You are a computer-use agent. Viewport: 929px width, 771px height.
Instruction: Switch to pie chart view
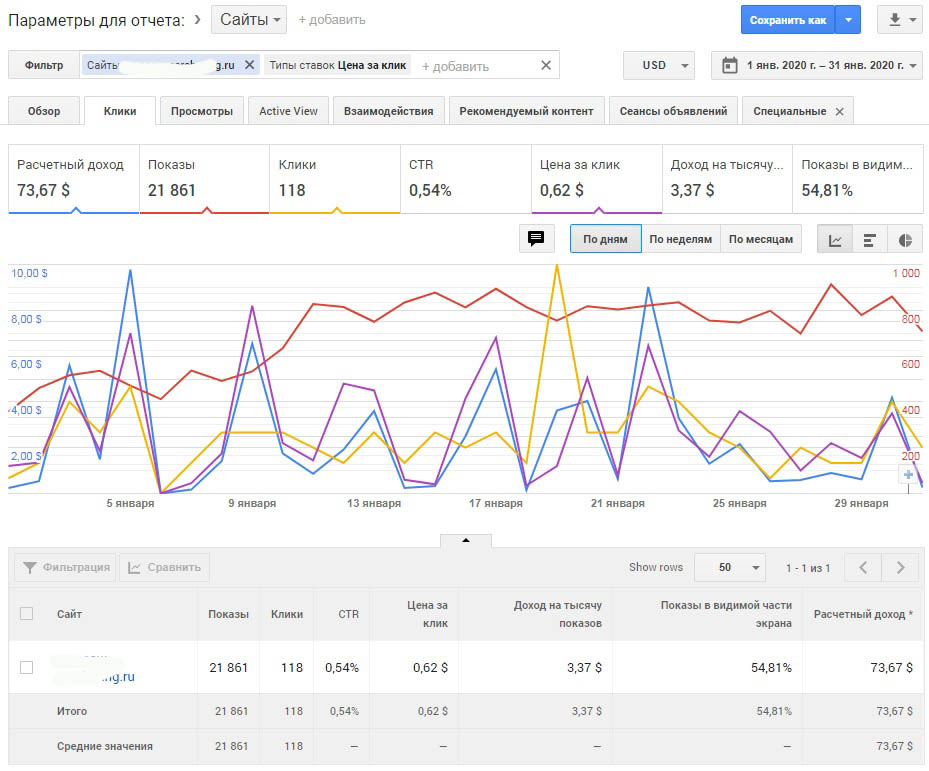coord(905,240)
